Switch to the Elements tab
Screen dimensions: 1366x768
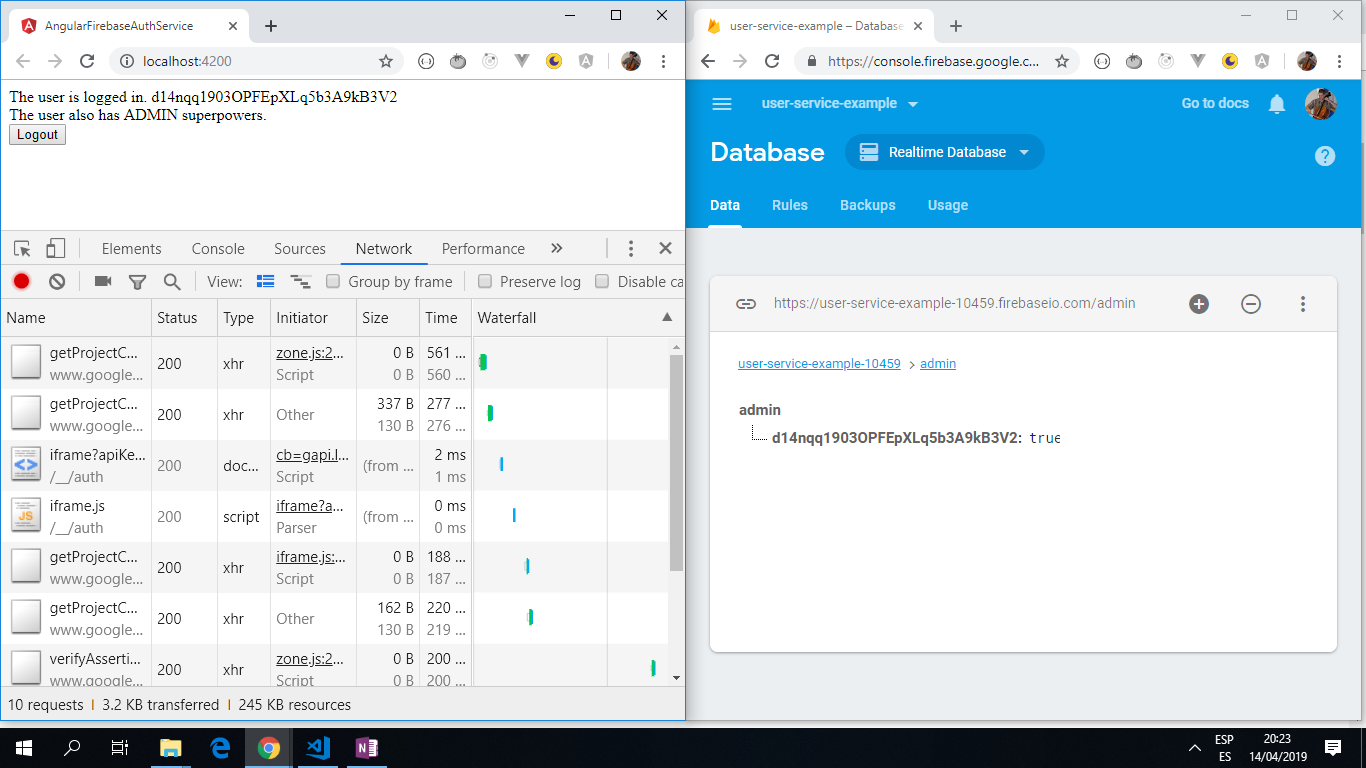[131, 249]
